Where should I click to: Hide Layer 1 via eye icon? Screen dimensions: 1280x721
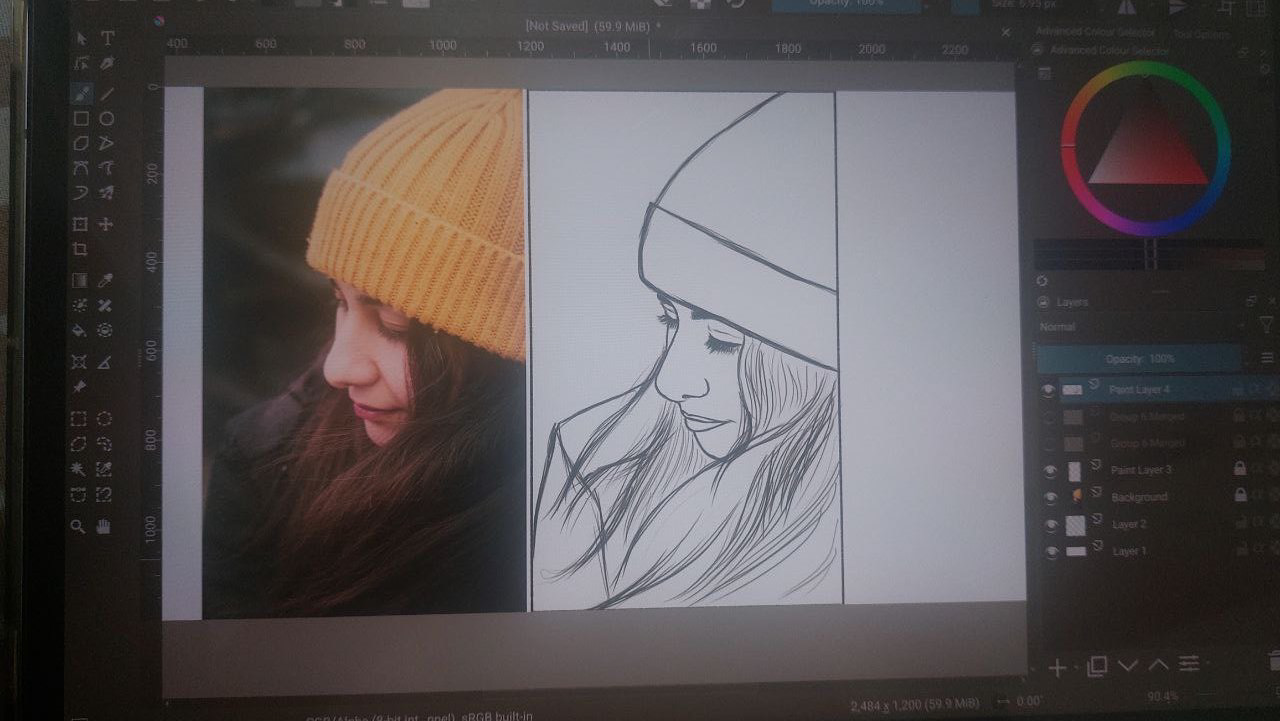coord(1051,551)
